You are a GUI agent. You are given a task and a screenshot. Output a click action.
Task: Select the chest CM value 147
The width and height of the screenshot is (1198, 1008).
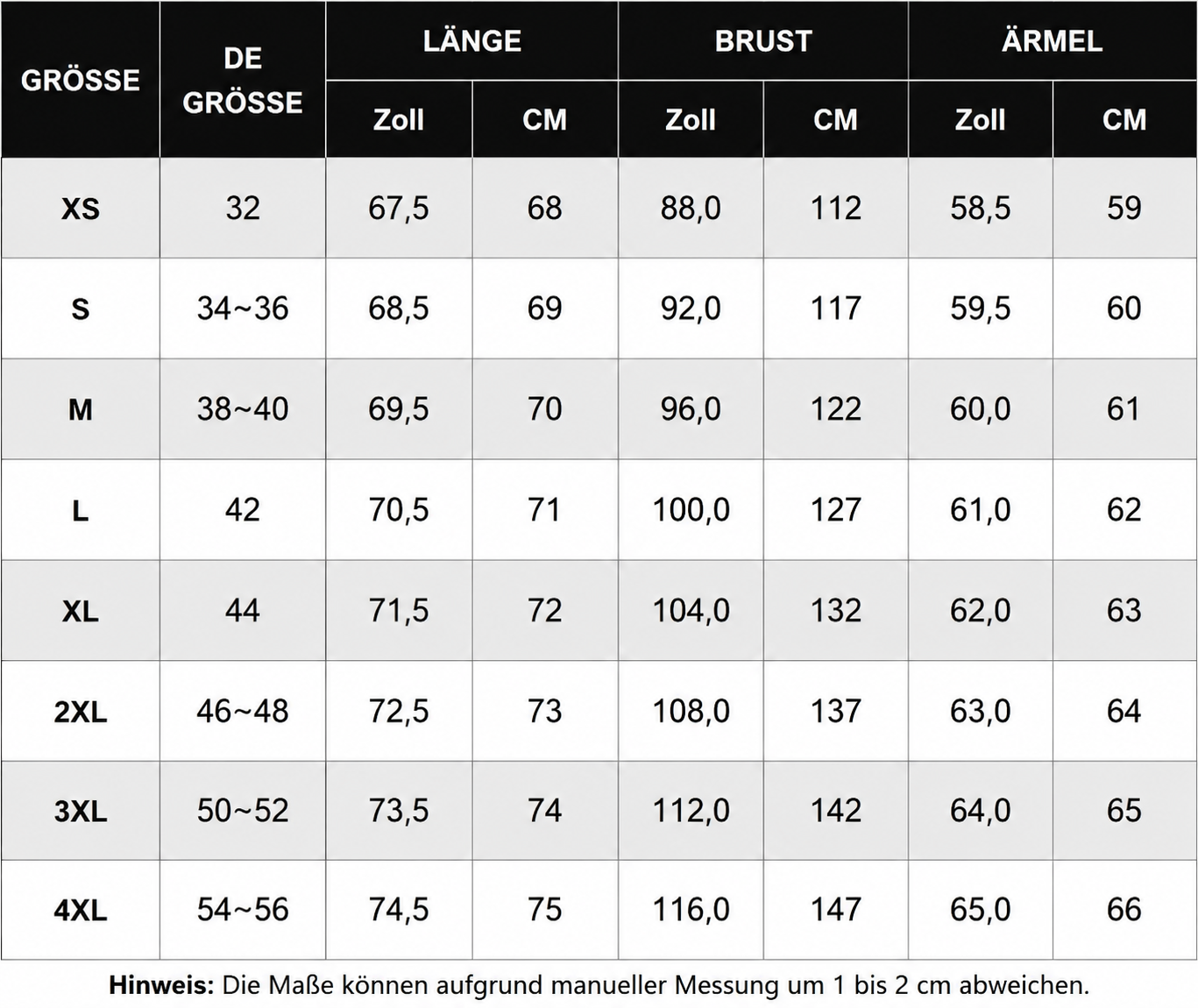click(x=836, y=910)
